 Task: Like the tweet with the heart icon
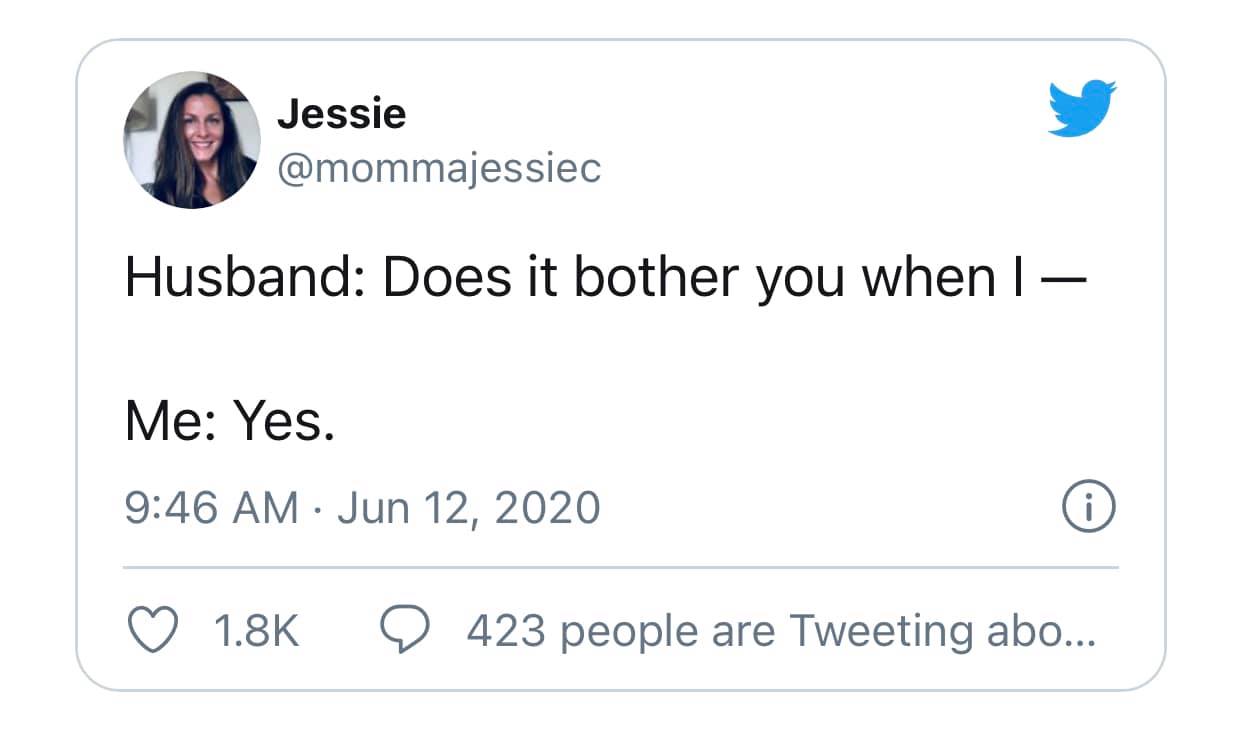click(x=151, y=631)
